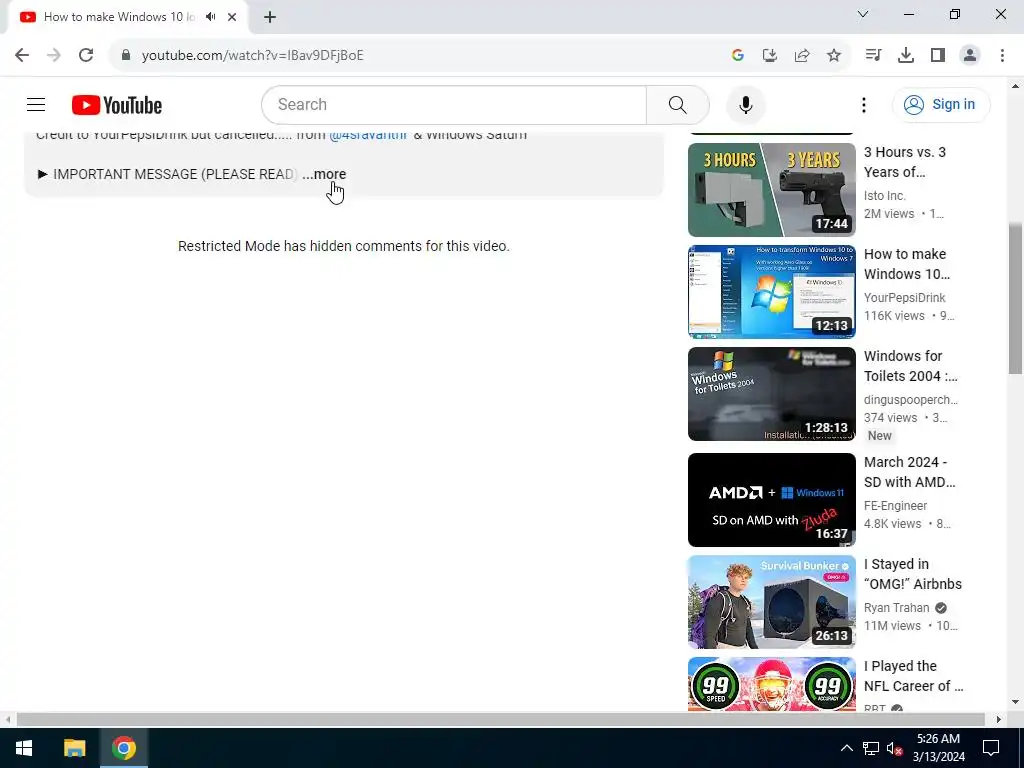Image resolution: width=1024 pixels, height=768 pixels.
Task: Click title I Stayed in OMG! Airbnbs
Action: pyautogui.click(x=913, y=573)
